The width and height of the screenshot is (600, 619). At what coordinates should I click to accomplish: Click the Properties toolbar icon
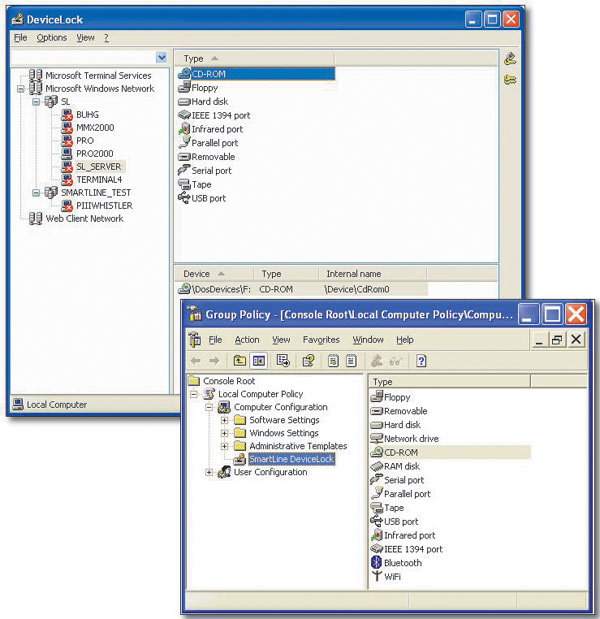308,360
